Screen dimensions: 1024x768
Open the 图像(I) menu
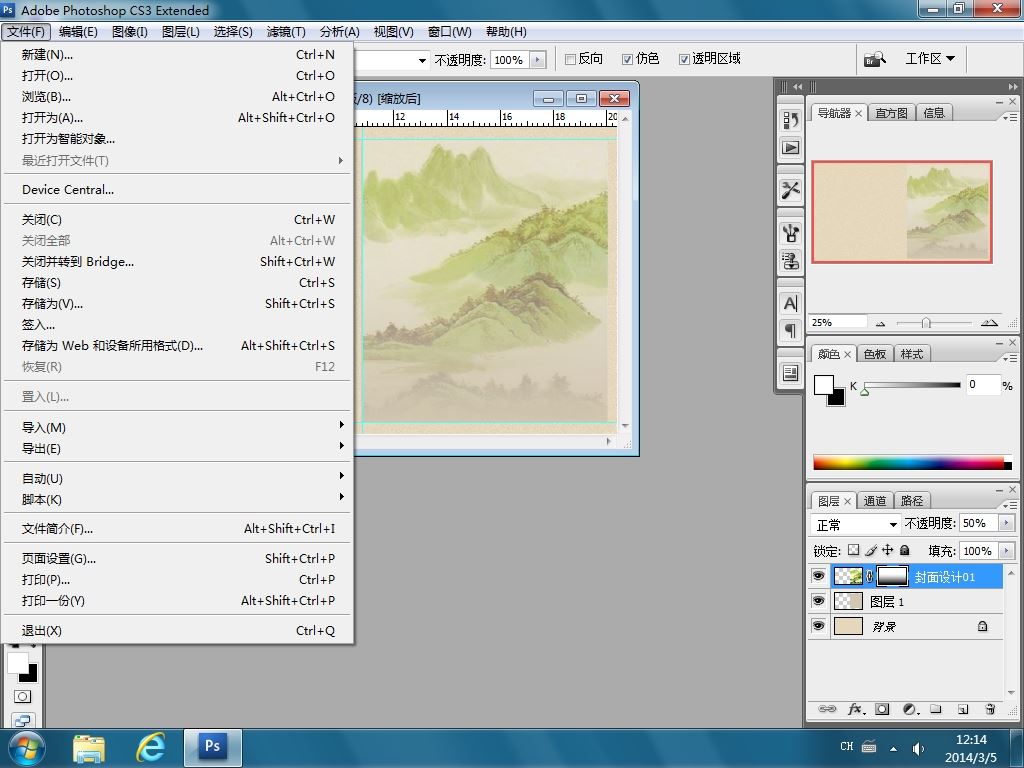[x=130, y=31]
